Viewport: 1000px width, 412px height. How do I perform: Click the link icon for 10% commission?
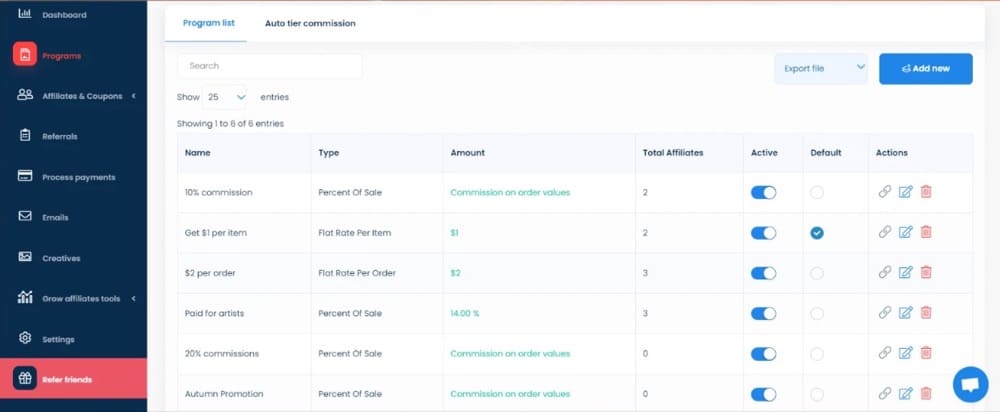pos(884,192)
